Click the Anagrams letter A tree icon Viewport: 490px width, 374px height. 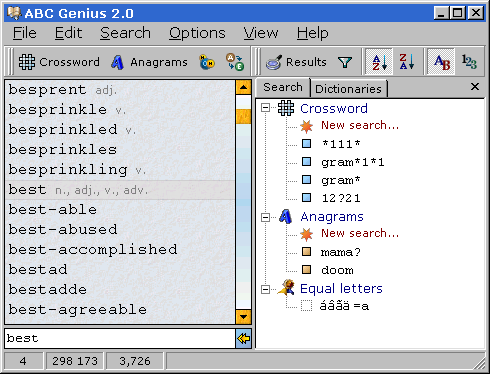286,217
